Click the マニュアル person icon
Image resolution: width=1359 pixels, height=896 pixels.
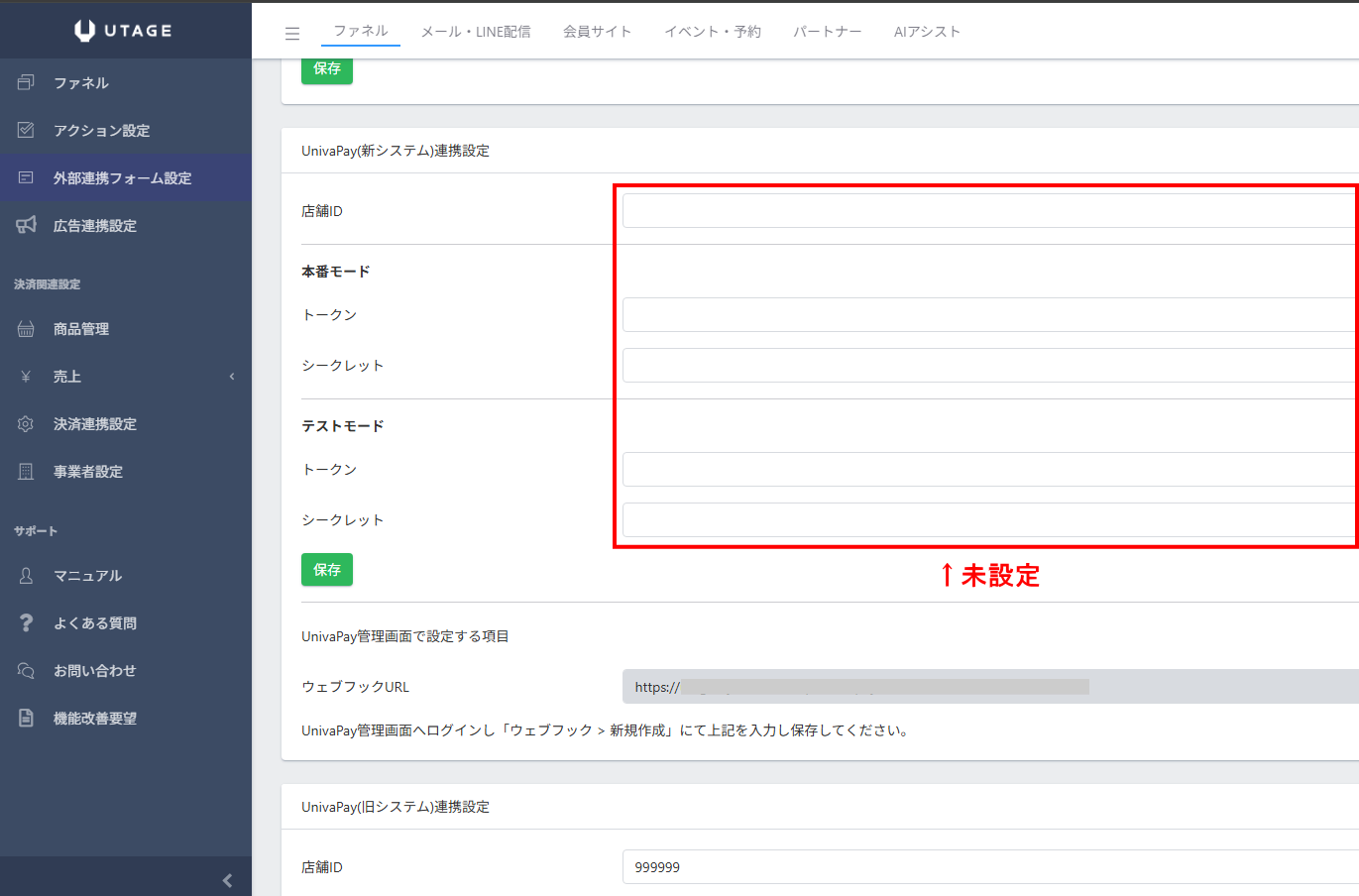click(x=26, y=575)
